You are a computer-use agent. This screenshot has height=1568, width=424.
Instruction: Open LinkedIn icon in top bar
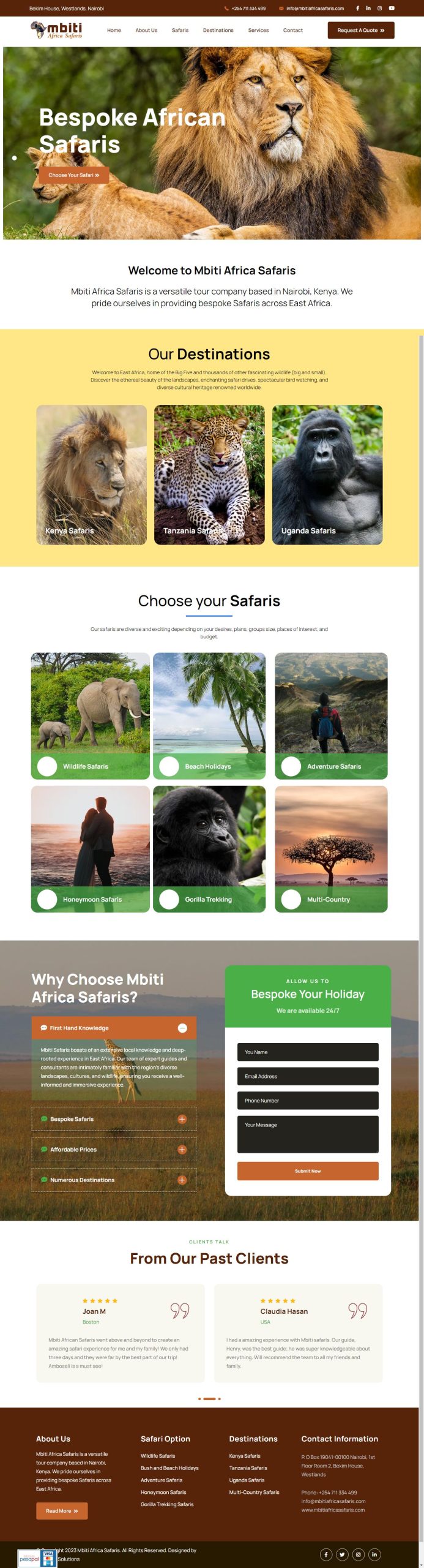point(368,9)
